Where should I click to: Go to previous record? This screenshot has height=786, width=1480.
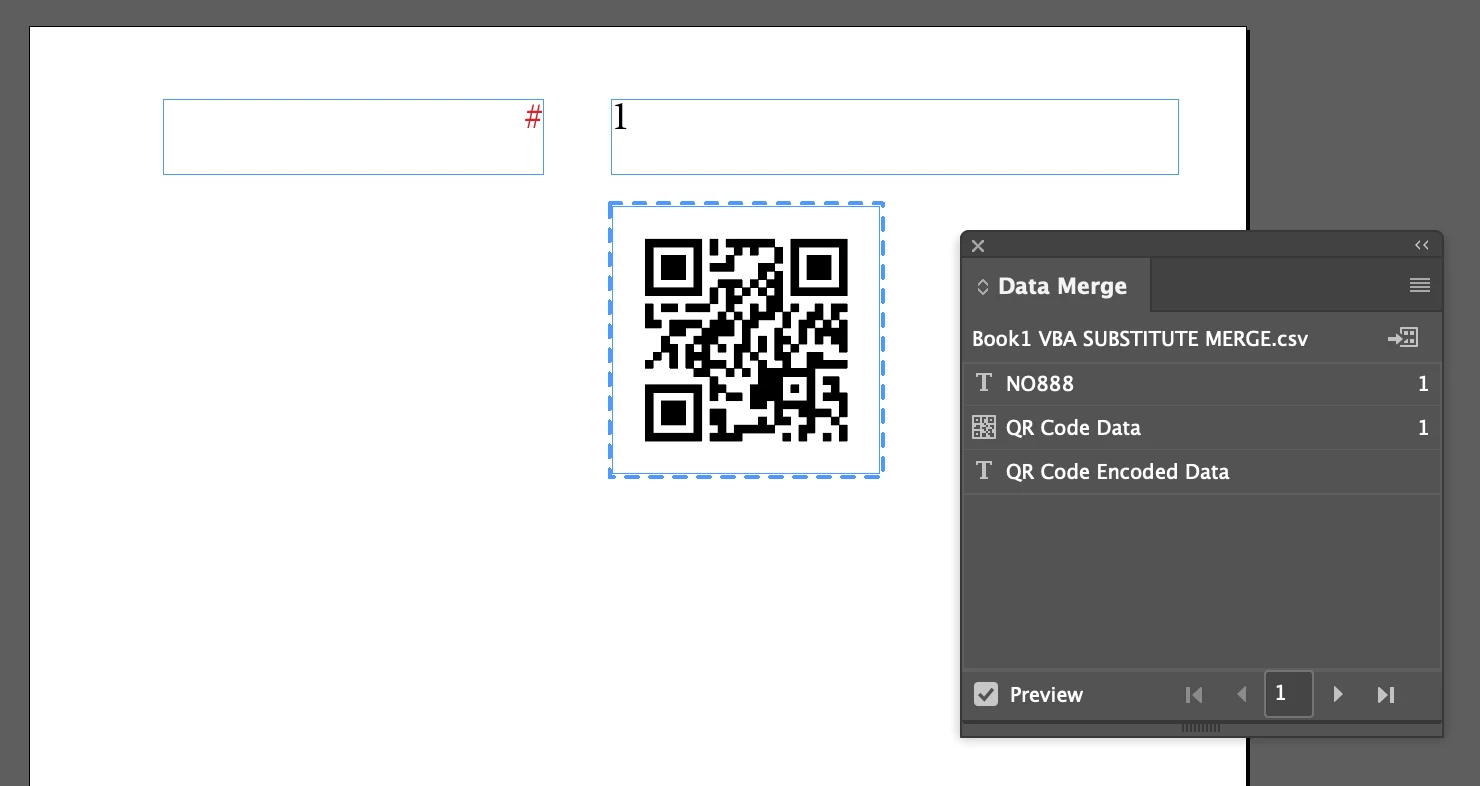pyautogui.click(x=1241, y=695)
